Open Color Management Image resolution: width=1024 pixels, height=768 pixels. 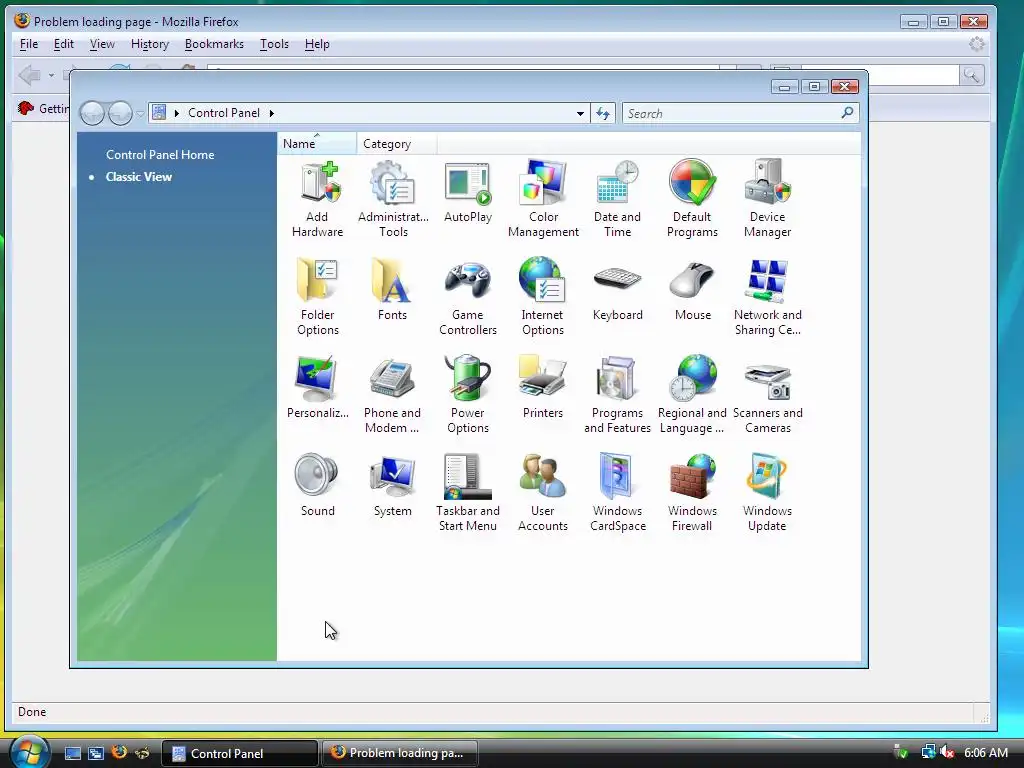pyautogui.click(x=543, y=199)
